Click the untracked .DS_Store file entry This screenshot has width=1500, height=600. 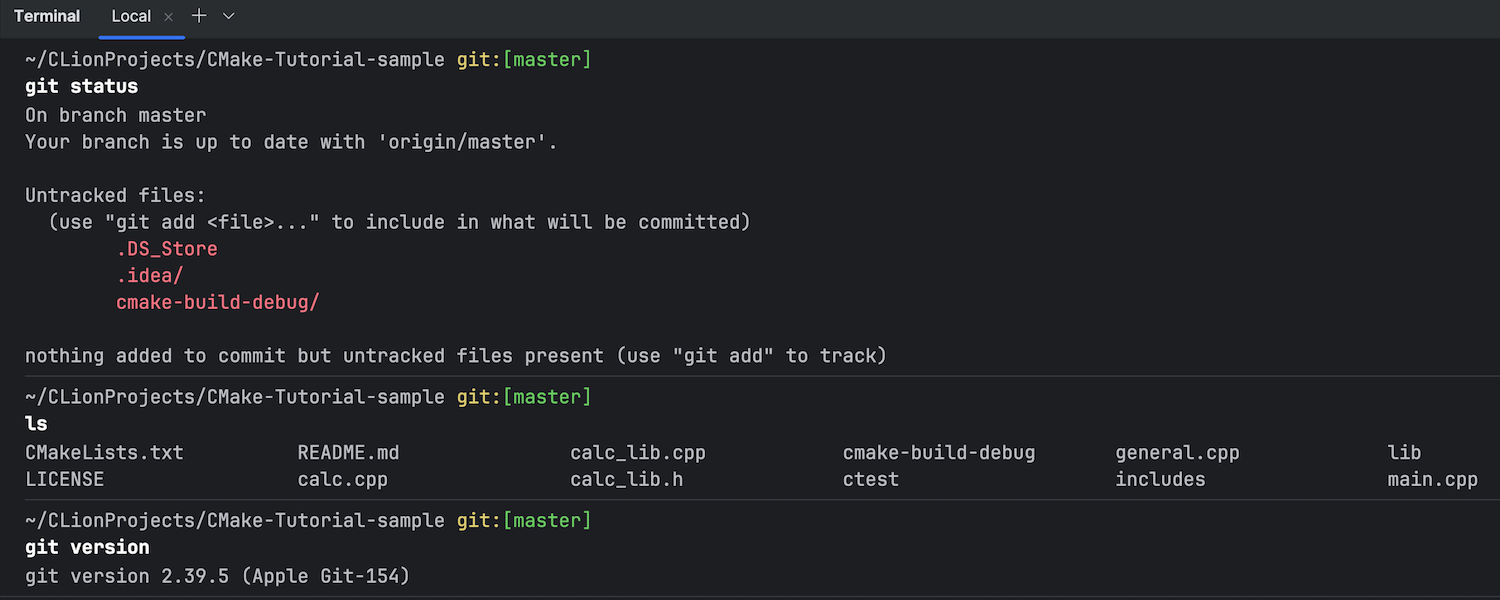tap(167, 249)
